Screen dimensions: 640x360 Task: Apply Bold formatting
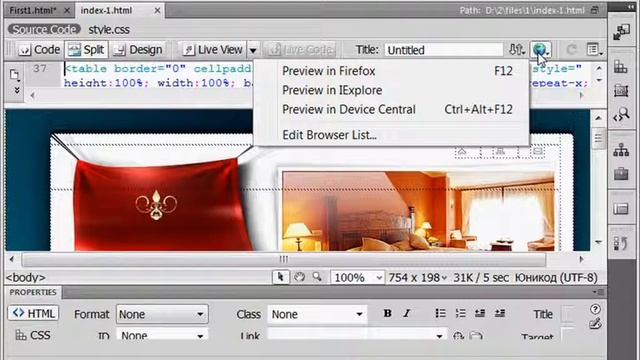[x=387, y=313]
